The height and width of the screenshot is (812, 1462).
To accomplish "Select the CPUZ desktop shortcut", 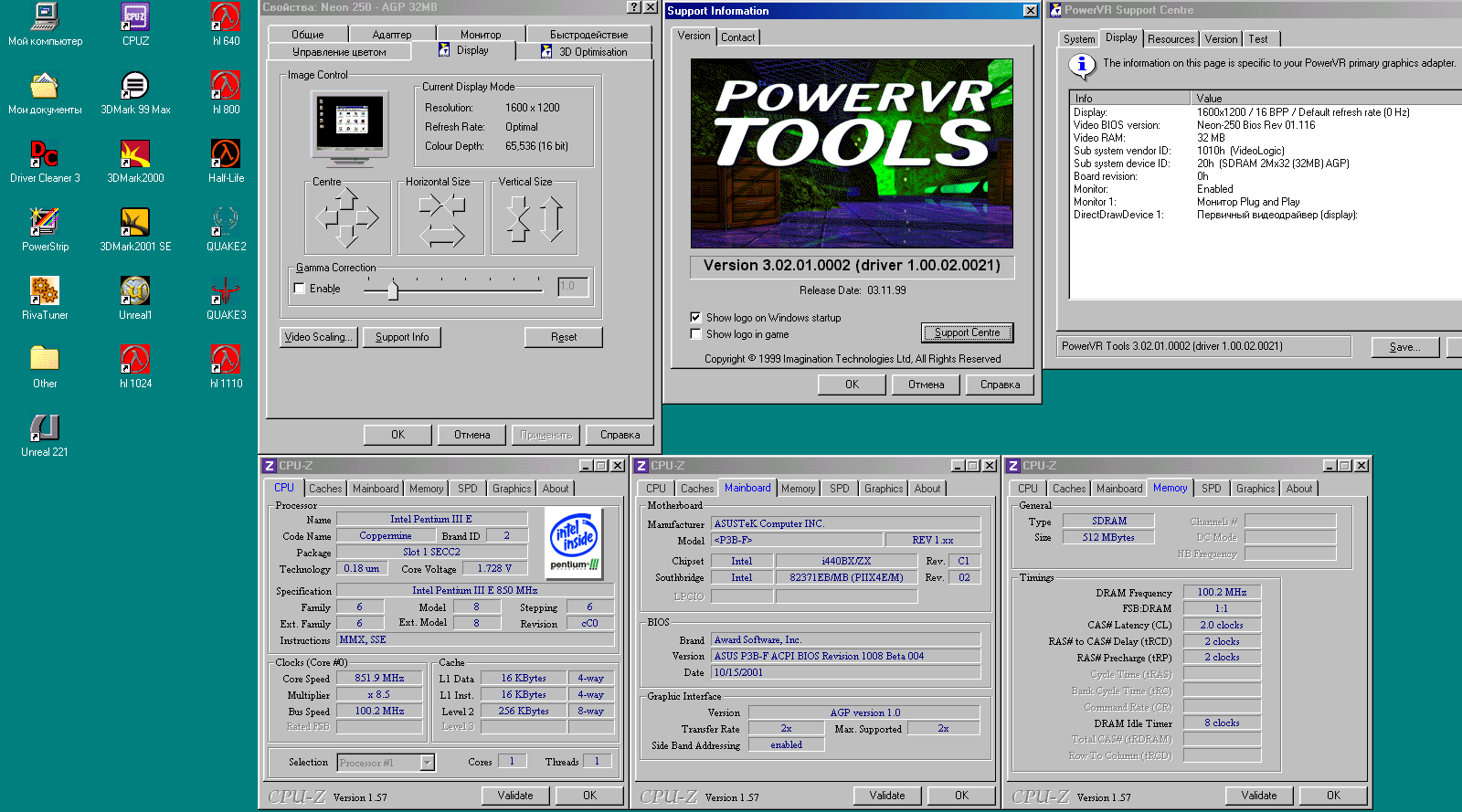I will coord(135,24).
